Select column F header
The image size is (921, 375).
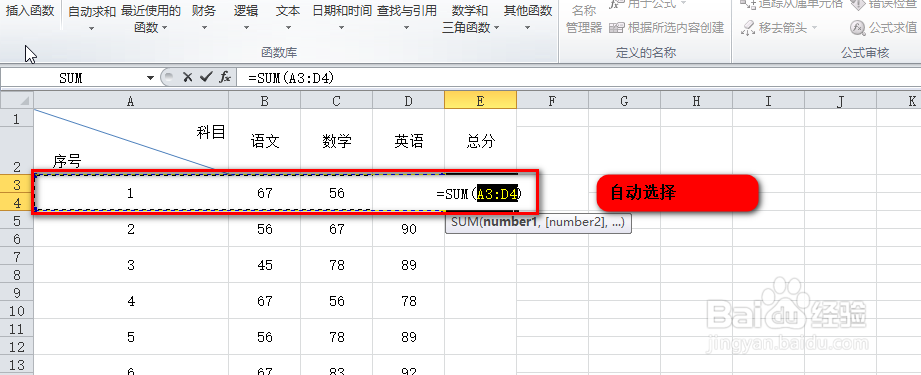[552, 101]
